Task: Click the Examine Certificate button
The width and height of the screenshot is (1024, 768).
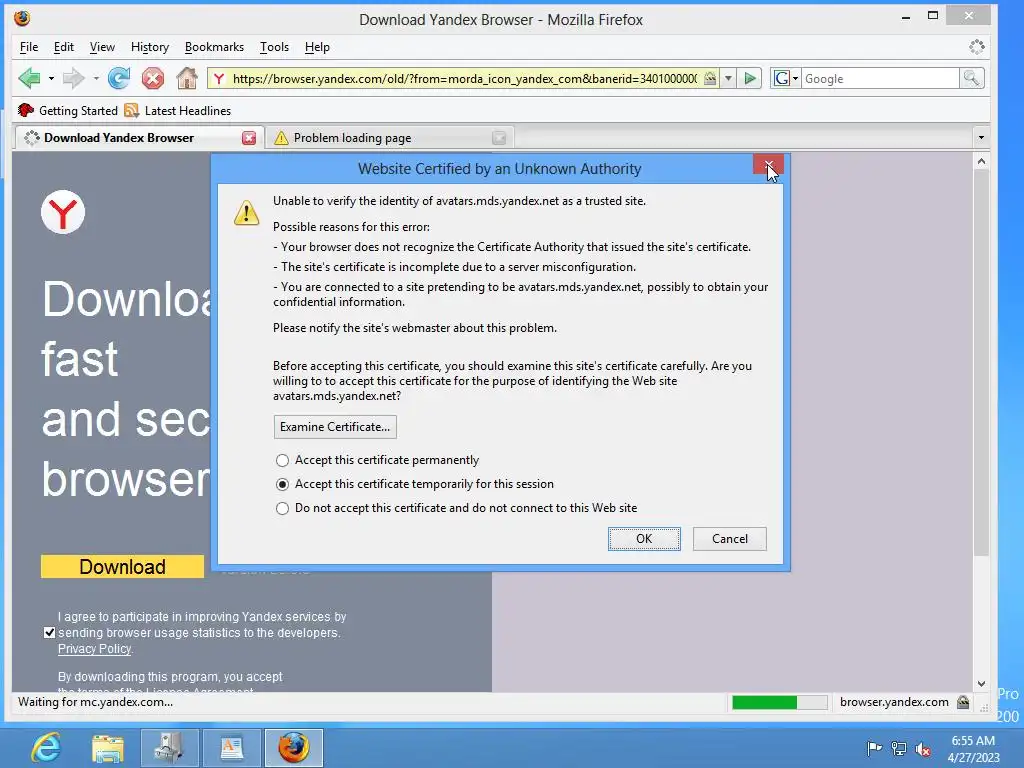Action: click(335, 427)
